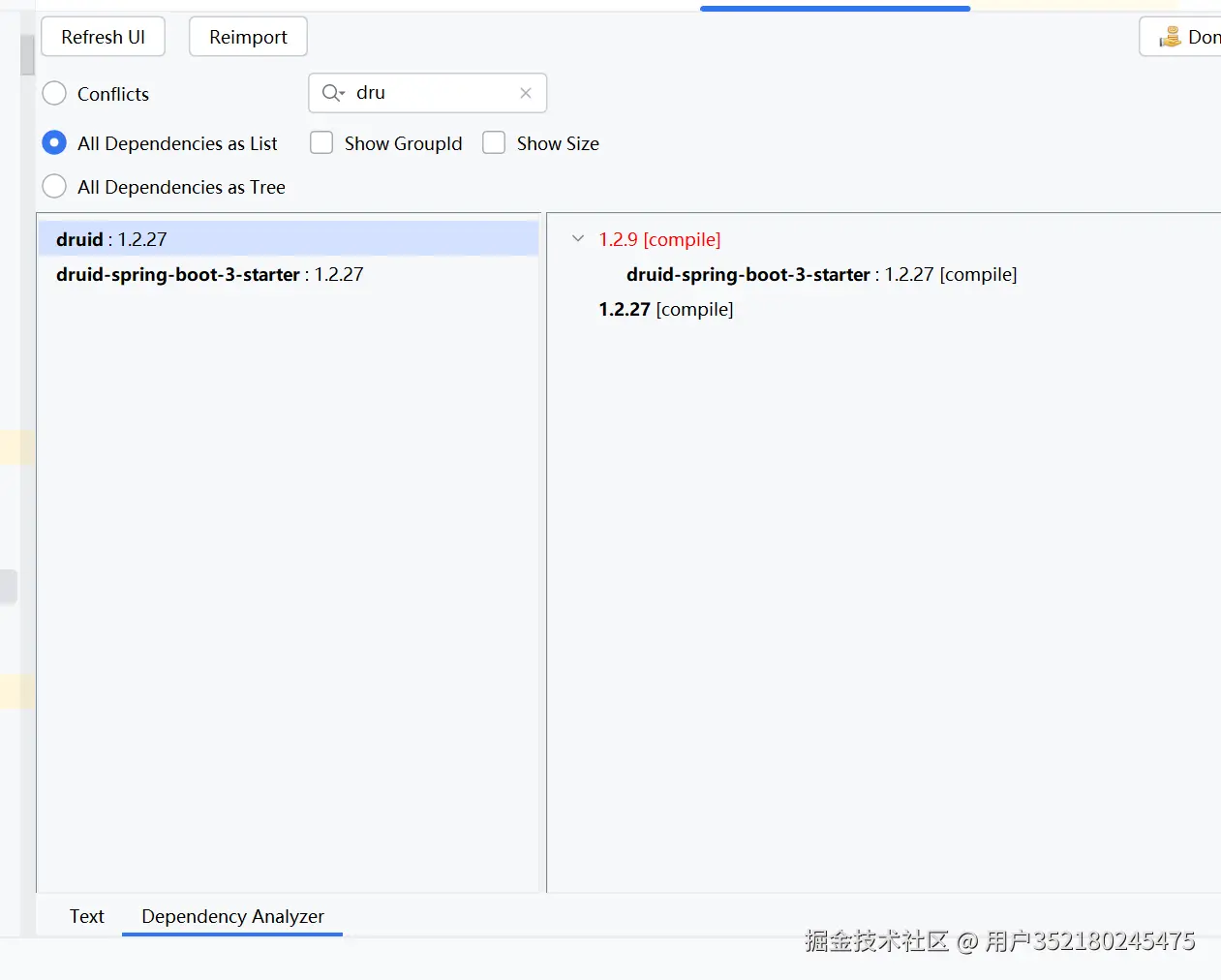This screenshot has width=1221, height=980.
Task: Select druid-spring-boot-3-starter : 1.2.27 in left list
Action: tap(289, 274)
